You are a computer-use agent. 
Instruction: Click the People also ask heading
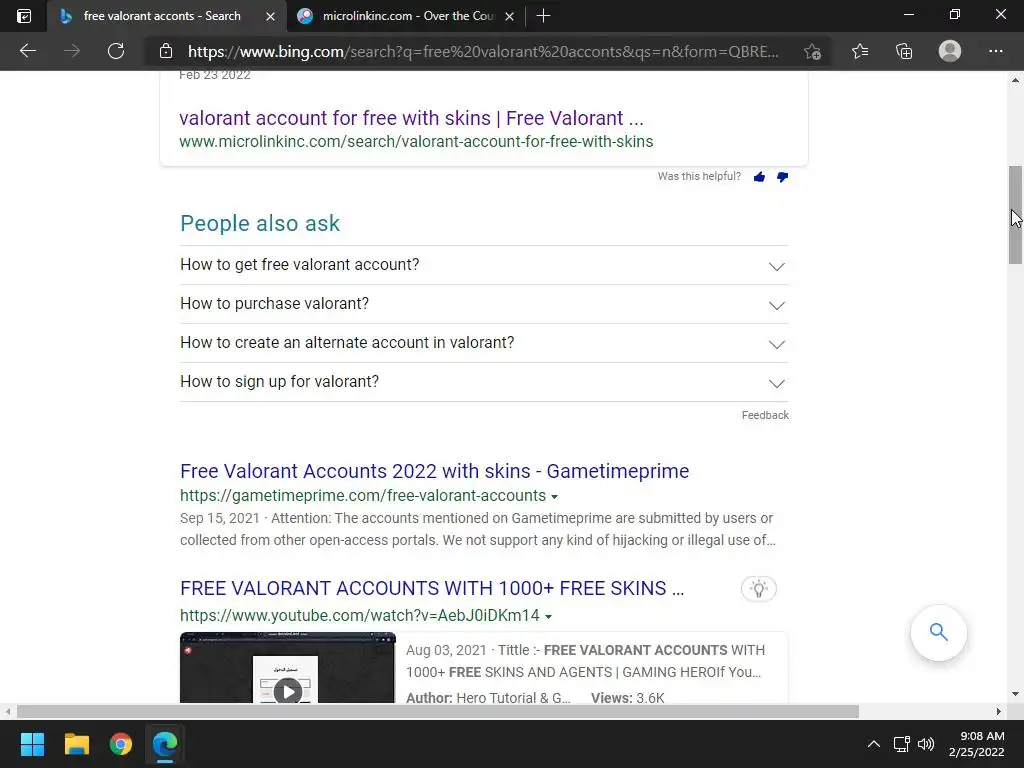pyautogui.click(x=260, y=223)
